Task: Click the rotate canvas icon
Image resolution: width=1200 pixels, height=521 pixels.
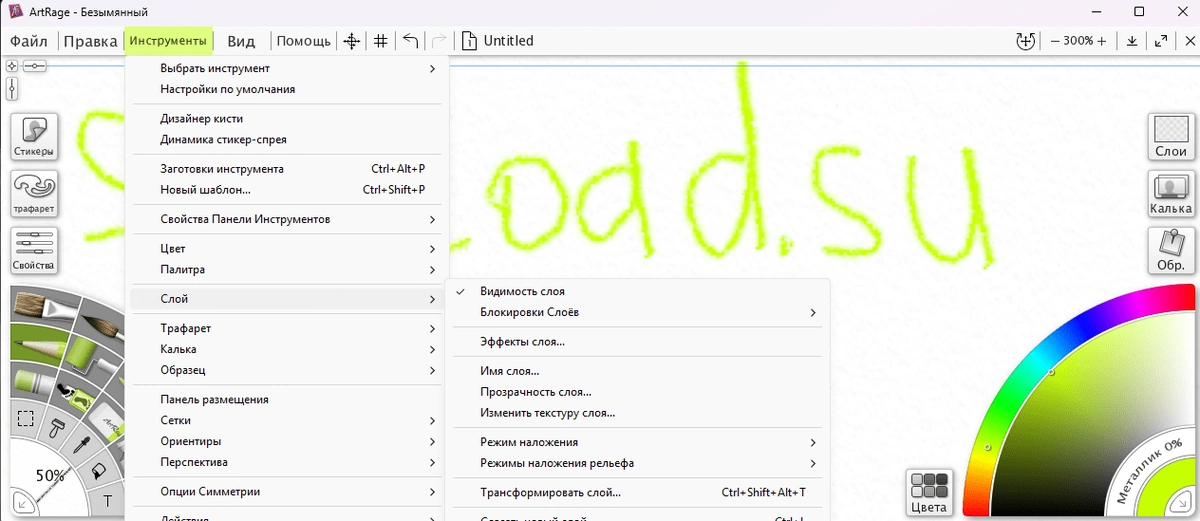Action: click(x=1025, y=41)
